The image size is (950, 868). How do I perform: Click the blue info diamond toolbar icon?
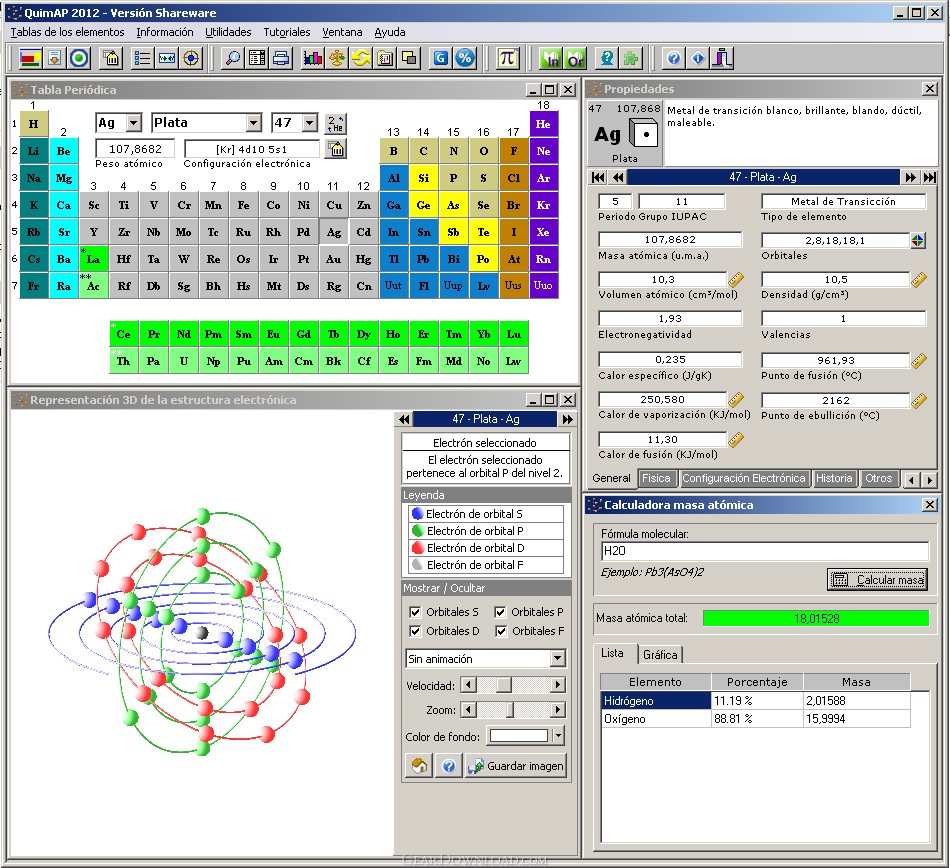(698, 58)
